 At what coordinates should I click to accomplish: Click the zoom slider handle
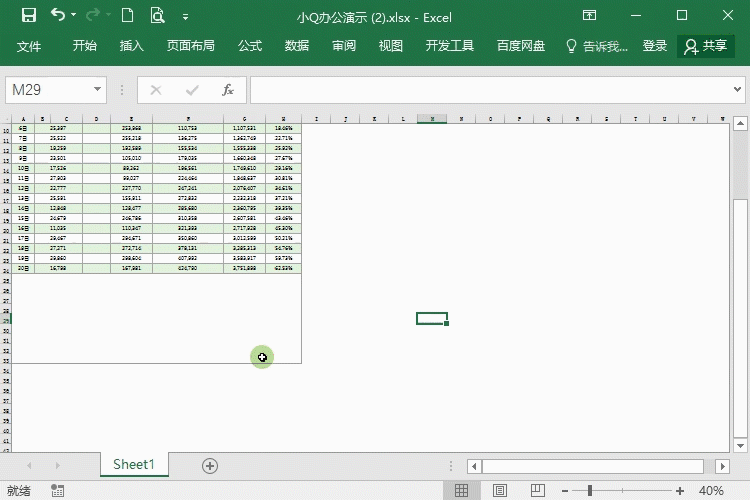(589, 491)
